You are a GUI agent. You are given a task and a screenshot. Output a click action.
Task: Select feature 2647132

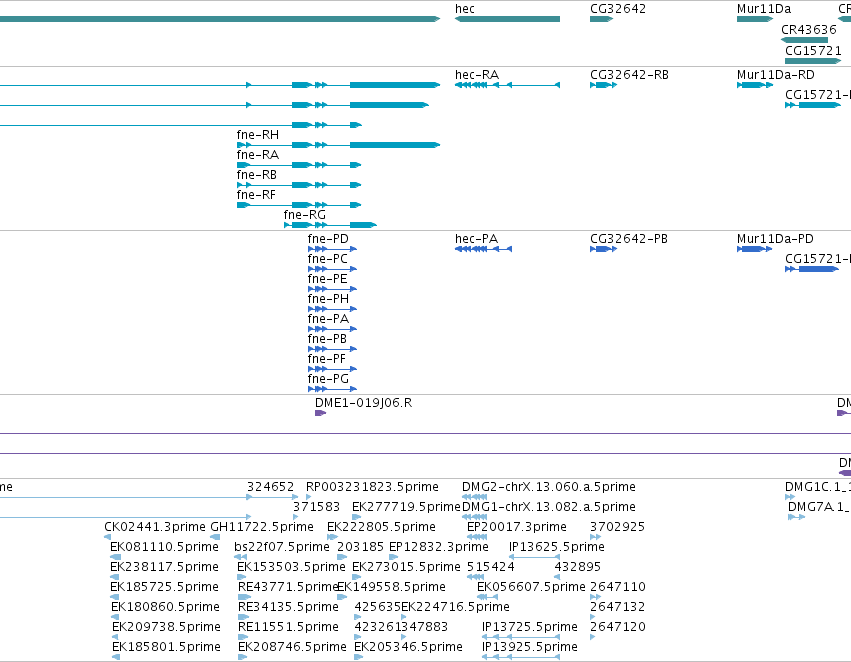tap(593, 618)
